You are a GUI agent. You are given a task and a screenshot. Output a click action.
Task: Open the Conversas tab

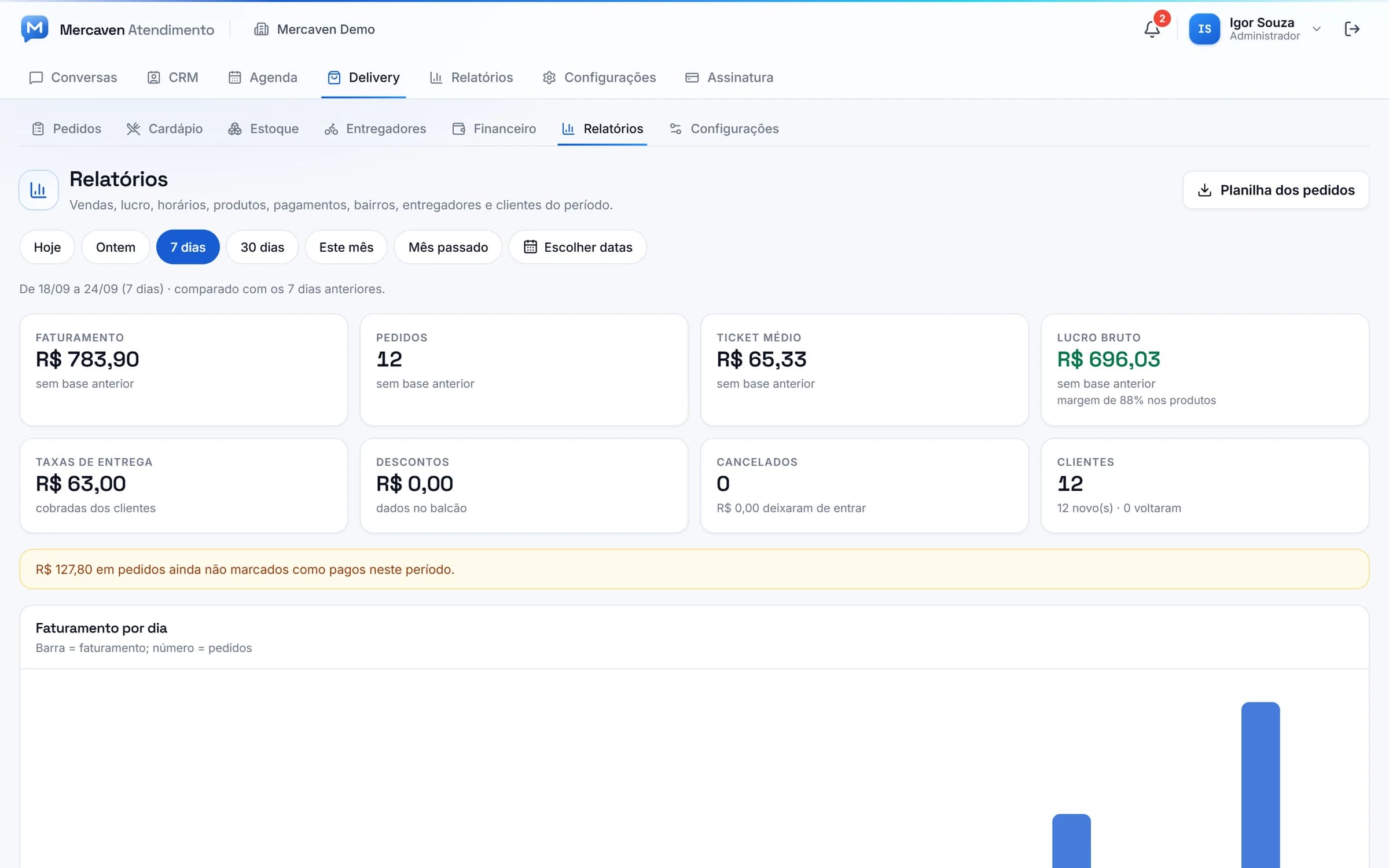click(x=74, y=78)
